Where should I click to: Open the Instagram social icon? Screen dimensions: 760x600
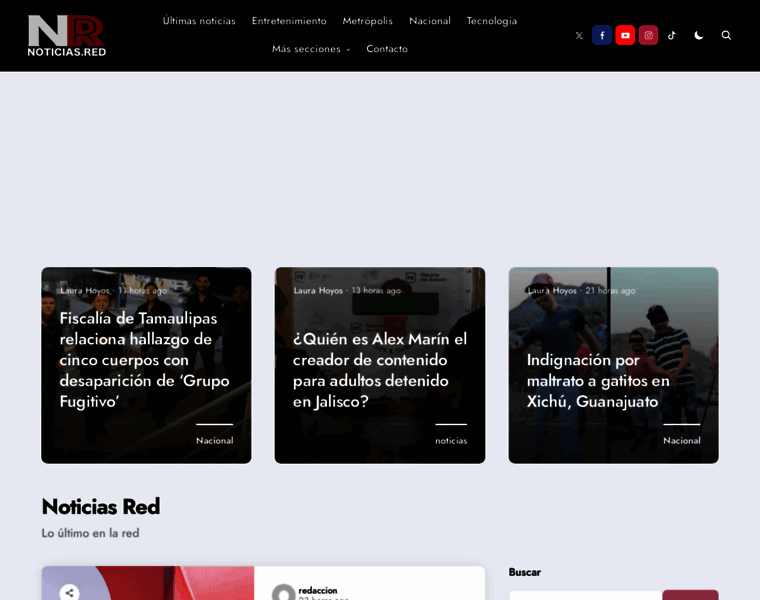coord(649,35)
